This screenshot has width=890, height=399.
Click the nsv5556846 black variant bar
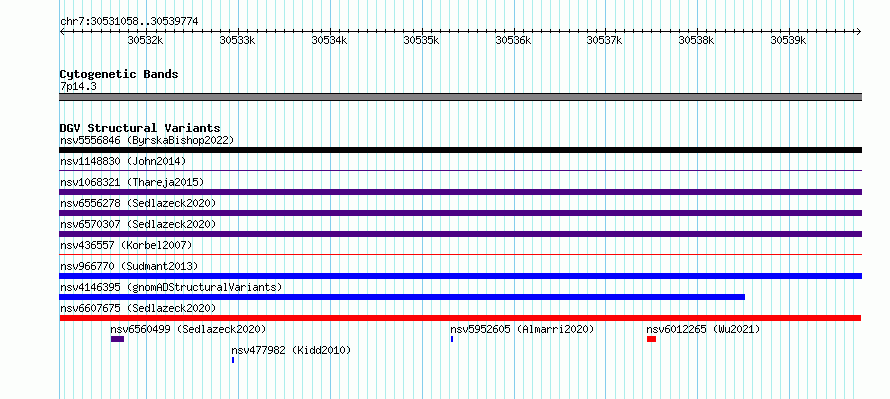(x=460, y=150)
